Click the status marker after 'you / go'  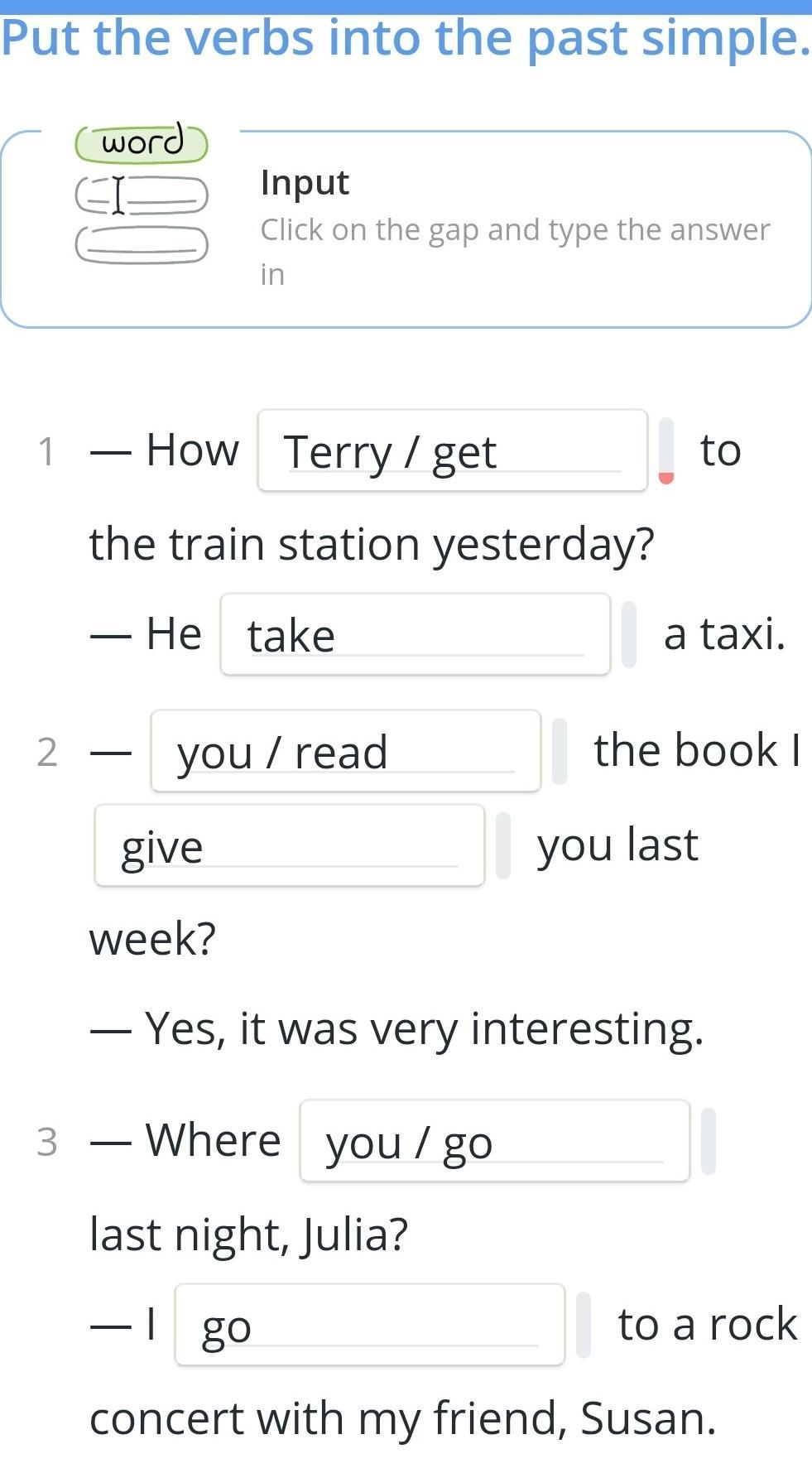709,1141
